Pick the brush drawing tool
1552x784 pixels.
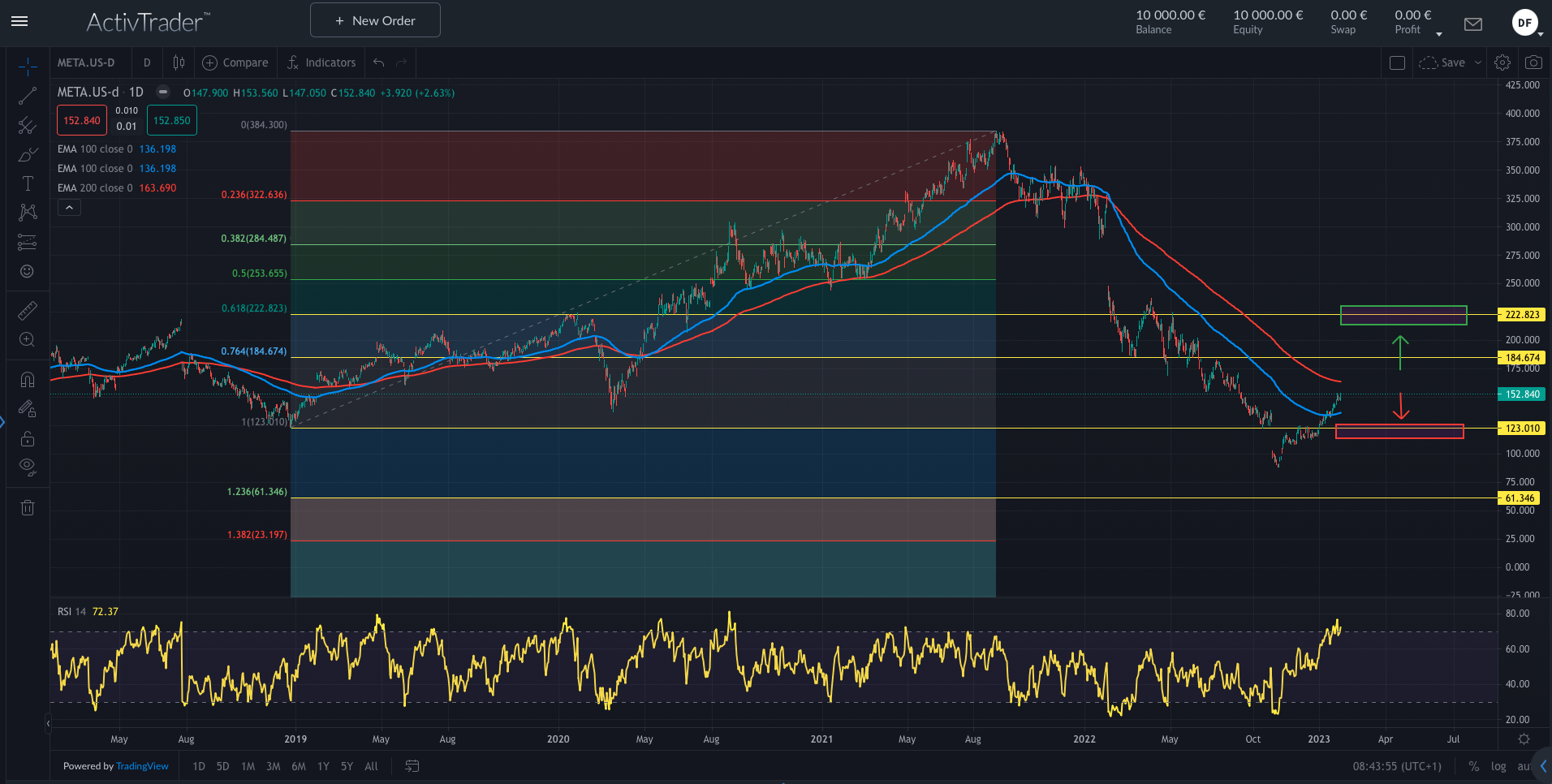pyautogui.click(x=27, y=154)
